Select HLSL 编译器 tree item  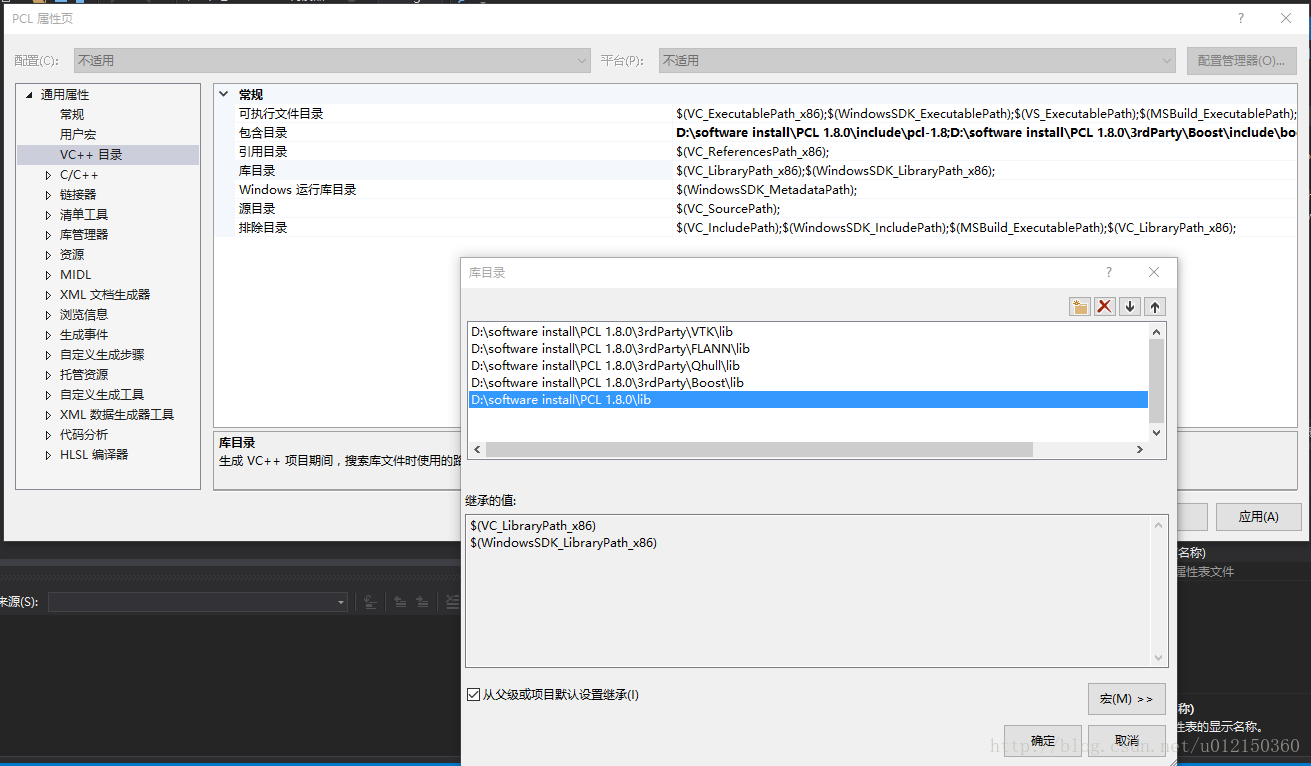(94, 455)
